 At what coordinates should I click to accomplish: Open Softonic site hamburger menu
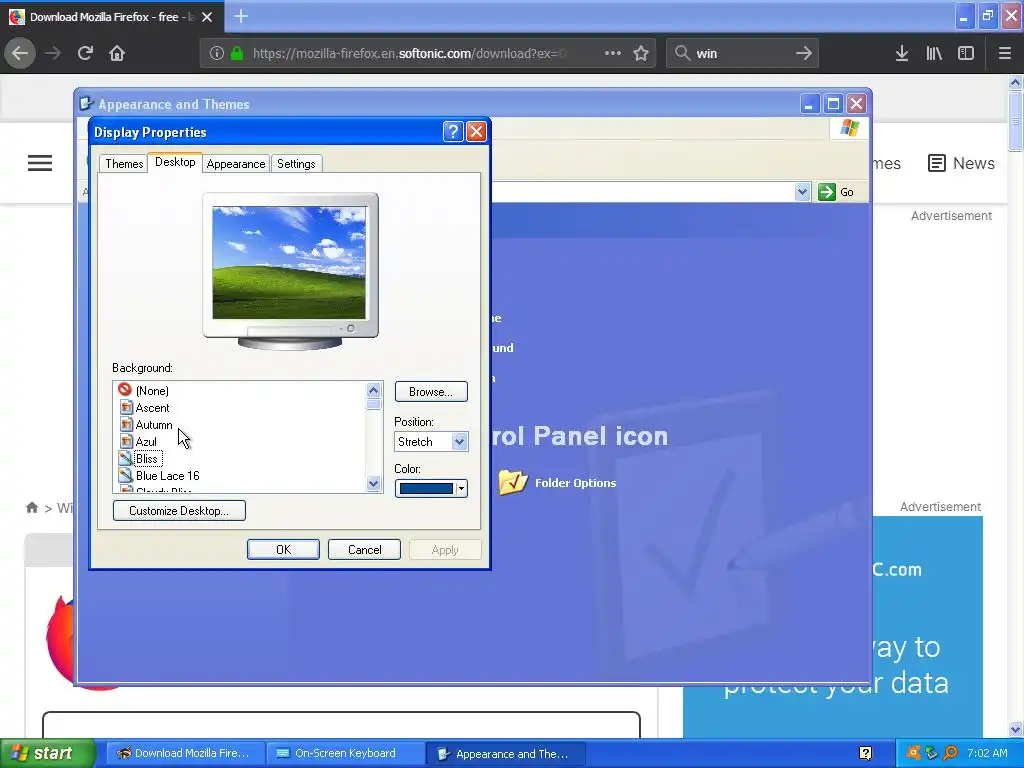(40, 163)
